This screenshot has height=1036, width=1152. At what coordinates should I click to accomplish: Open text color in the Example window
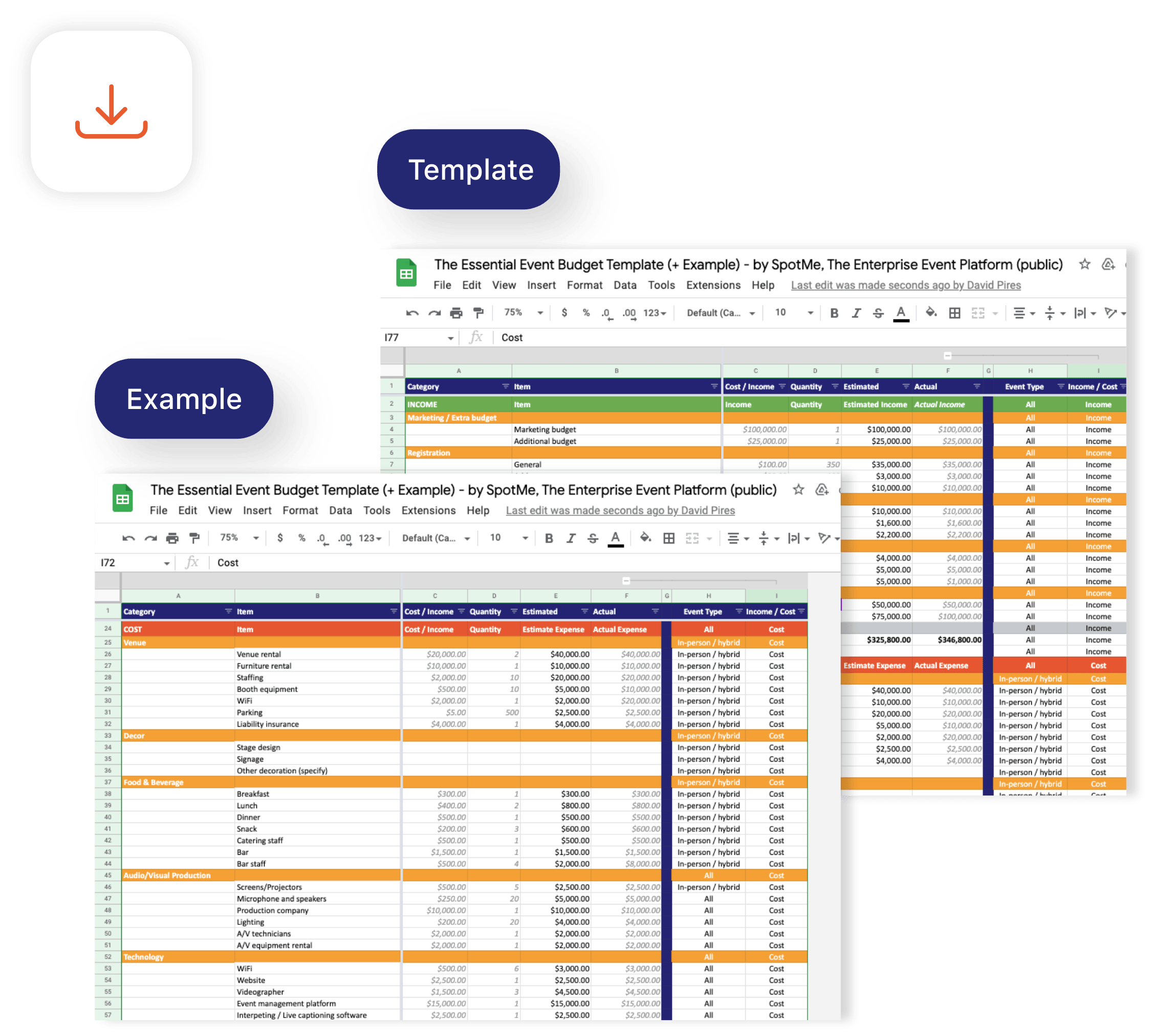(615, 538)
